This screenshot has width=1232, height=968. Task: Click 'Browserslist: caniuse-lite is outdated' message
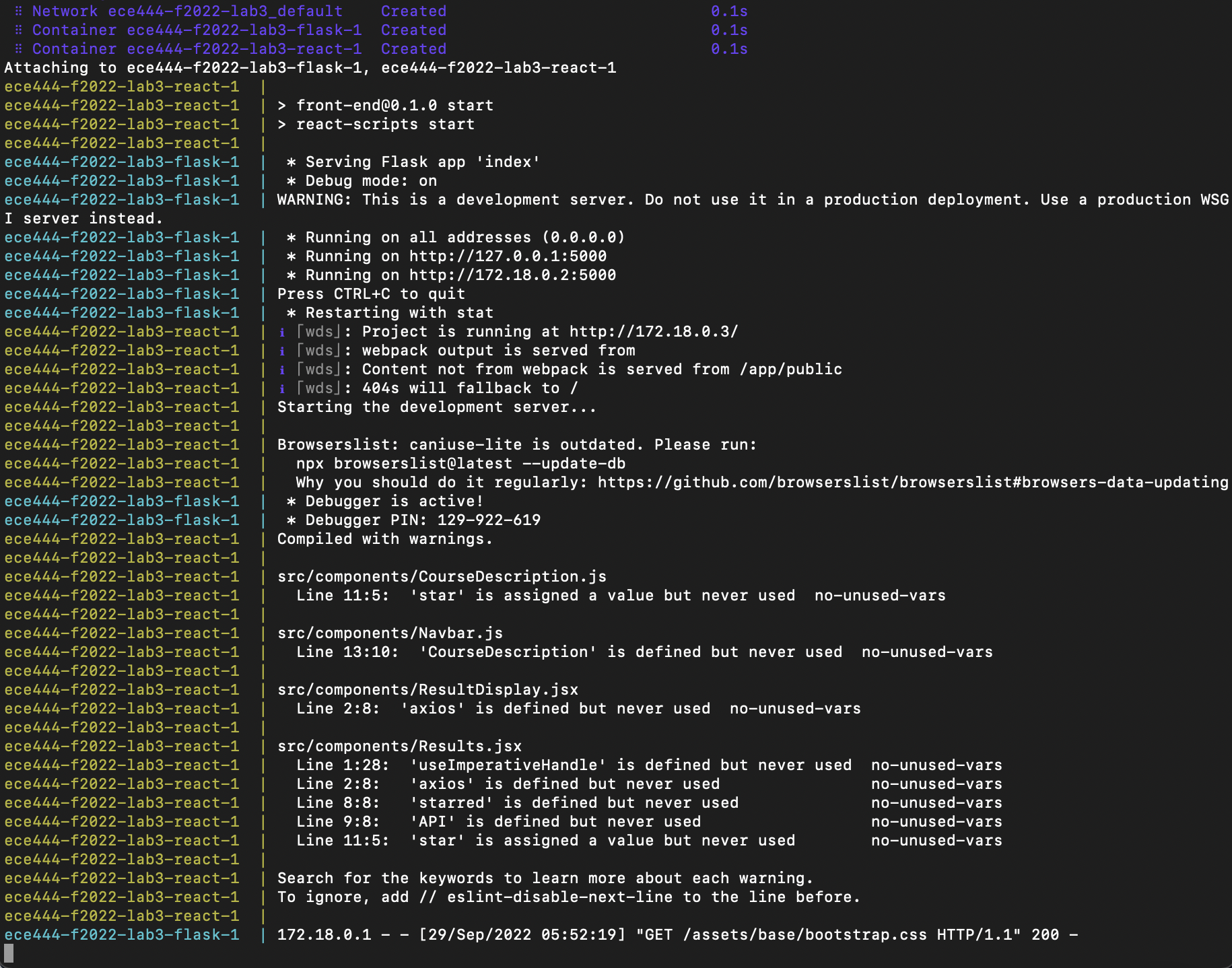tap(517, 445)
